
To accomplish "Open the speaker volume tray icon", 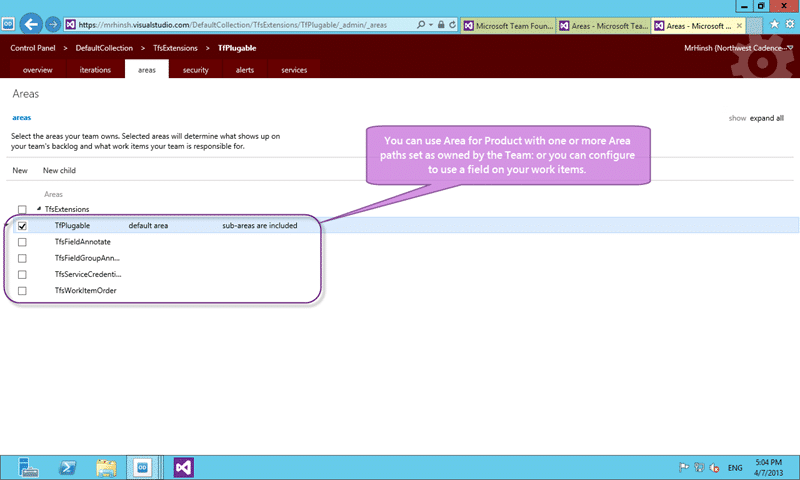I will [x=714, y=467].
